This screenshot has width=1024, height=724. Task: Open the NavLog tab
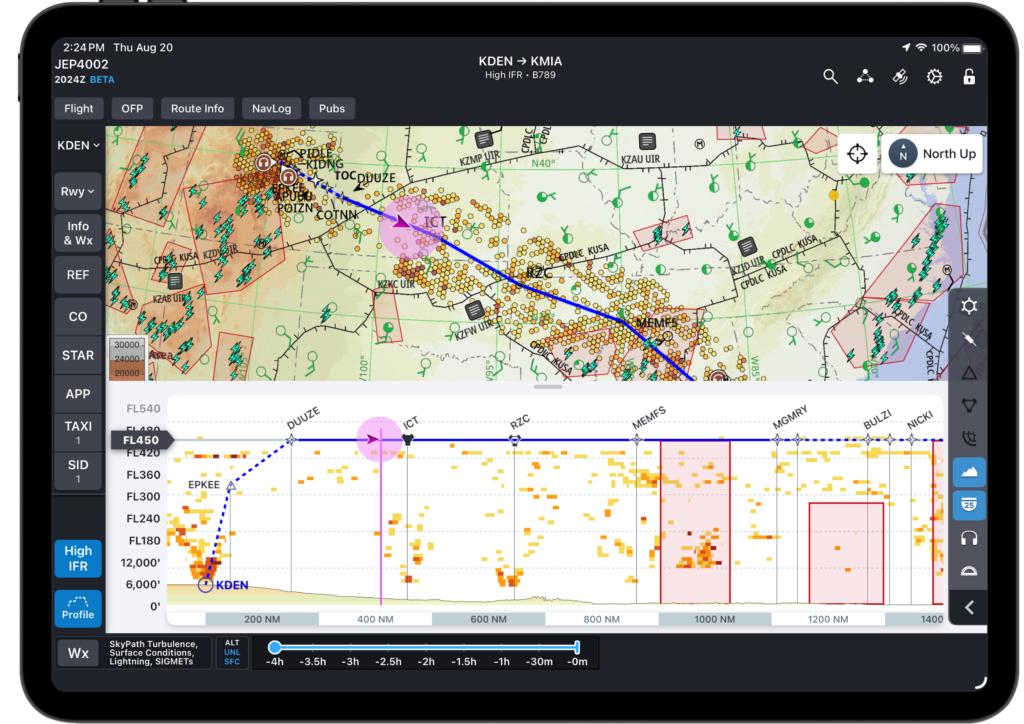(x=272, y=108)
